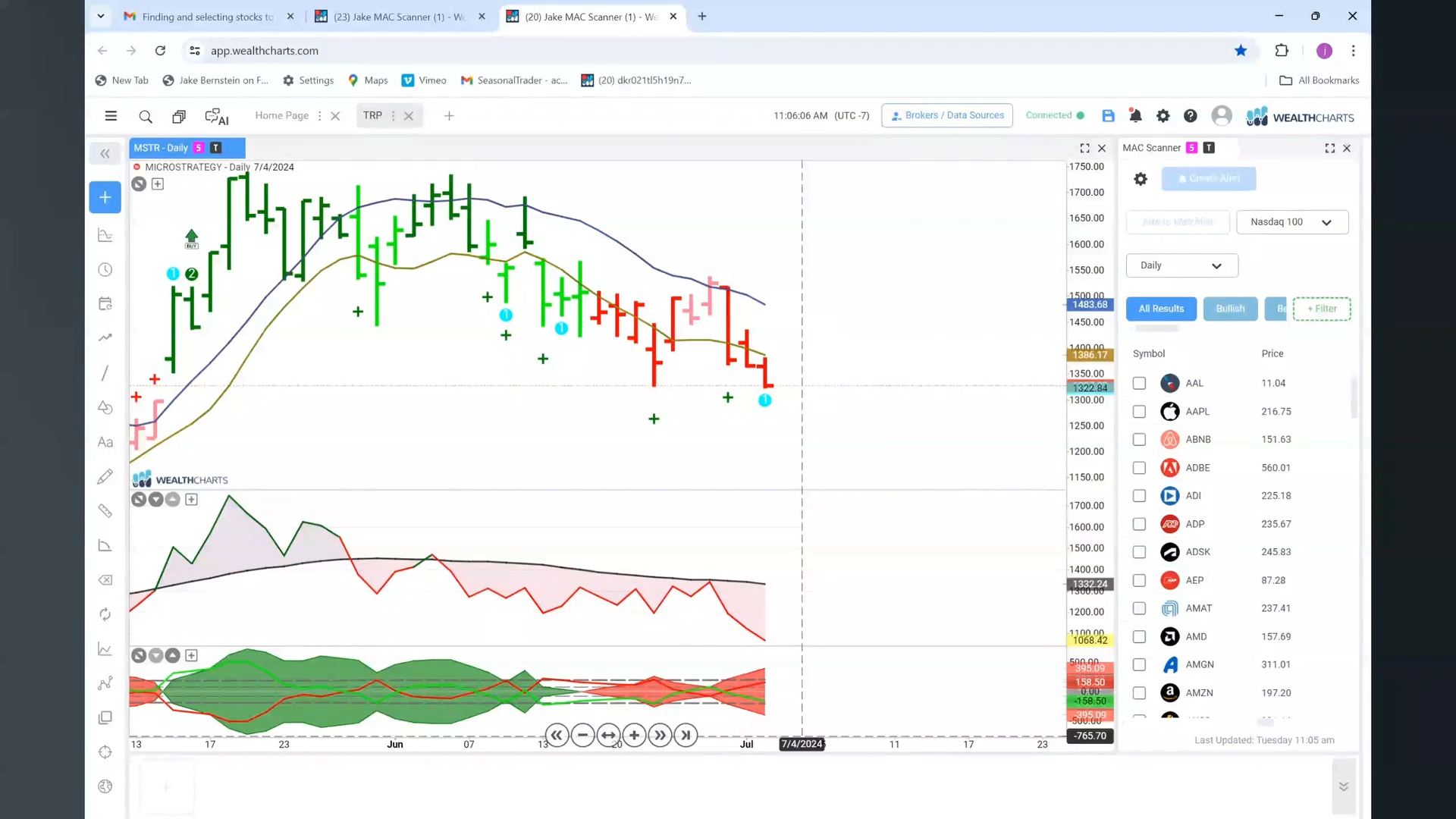Screen dimensions: 1456x819
Task: Select the pencil freehand drawing tool
Action: click(105, 476)
